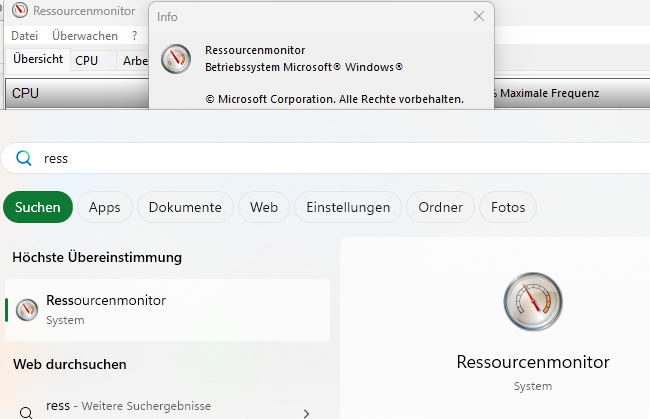Click the magnifier icon in search box
This screenshot has height=419, width=650.
coord(24,158)
